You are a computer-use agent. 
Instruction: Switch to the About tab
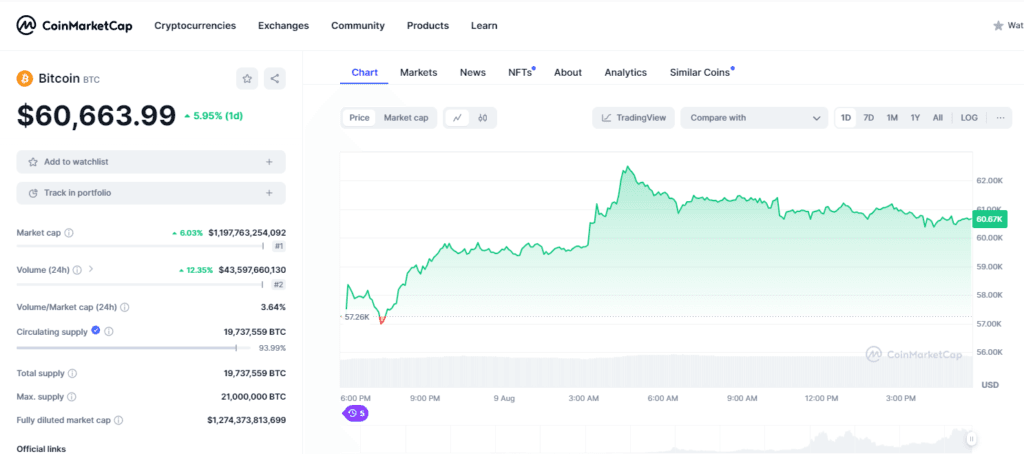[568, 73]
